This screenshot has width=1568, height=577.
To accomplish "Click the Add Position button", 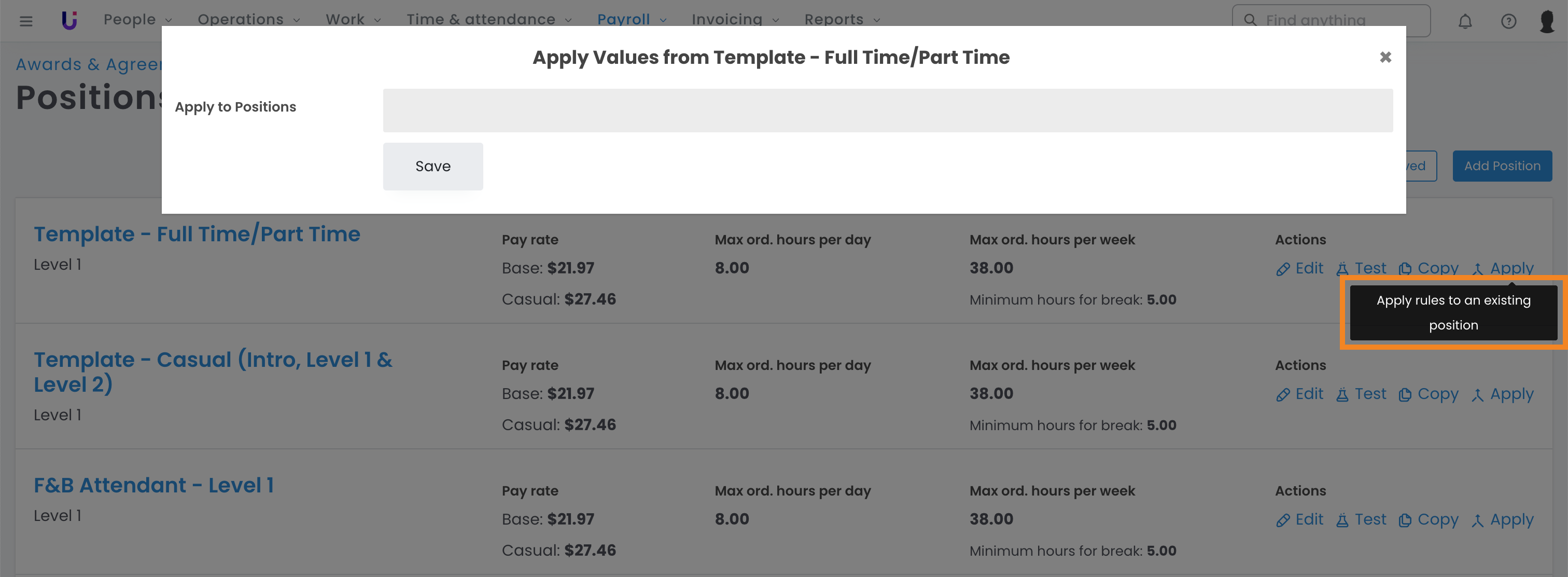I will 1502,166.
